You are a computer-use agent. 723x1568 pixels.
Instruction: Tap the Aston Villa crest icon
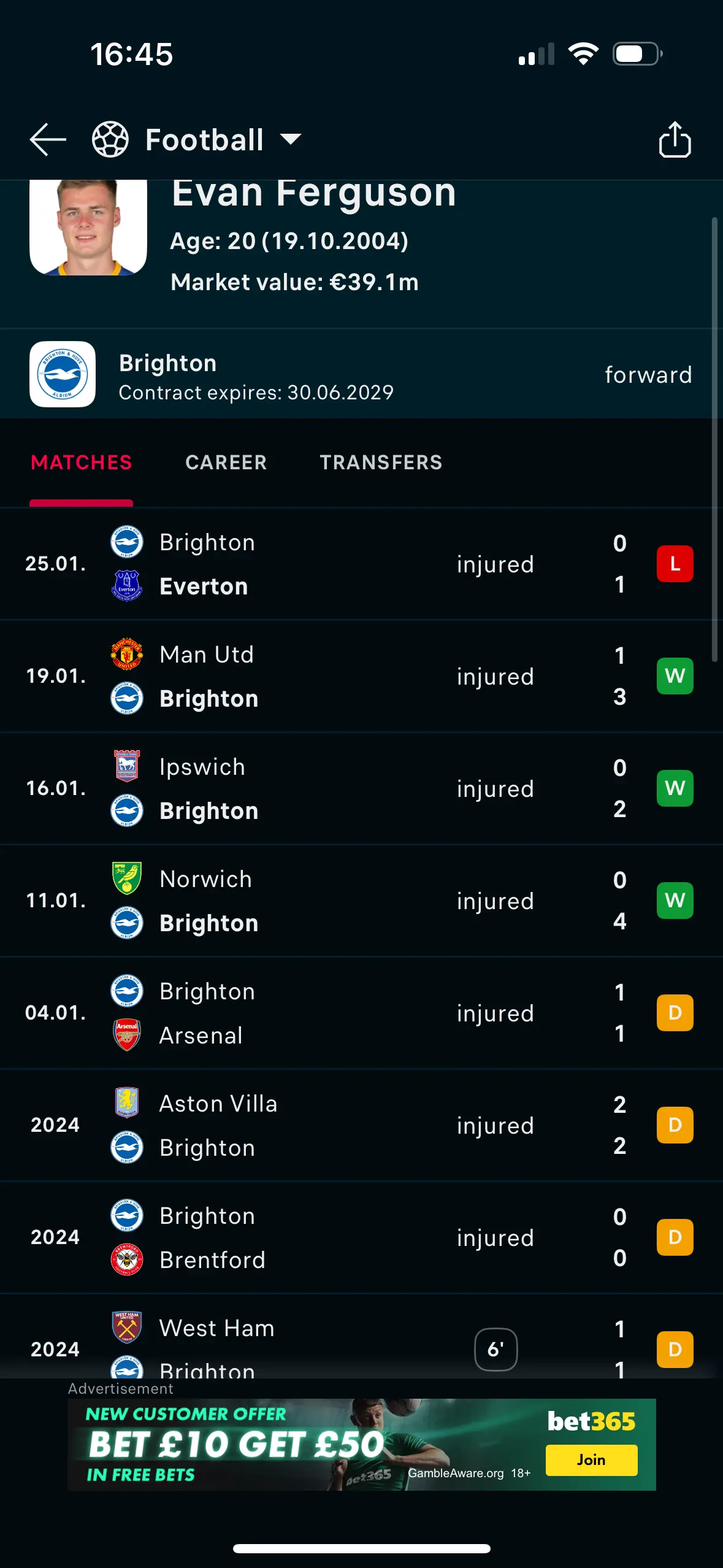[x=127, y=1103]
